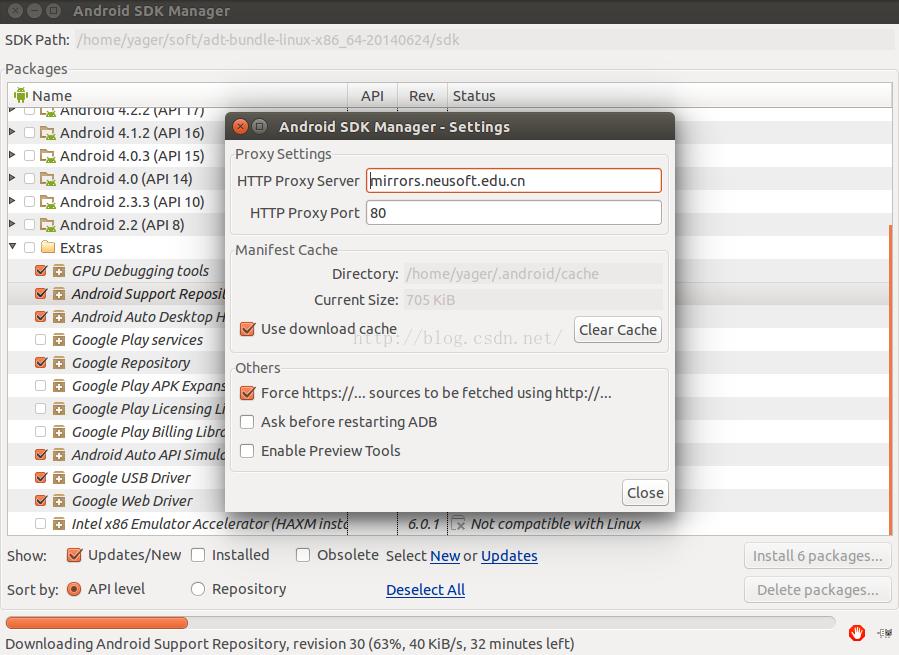
Task: Expand the Android 2.3.3 (API 10) node
Action: 12,202
